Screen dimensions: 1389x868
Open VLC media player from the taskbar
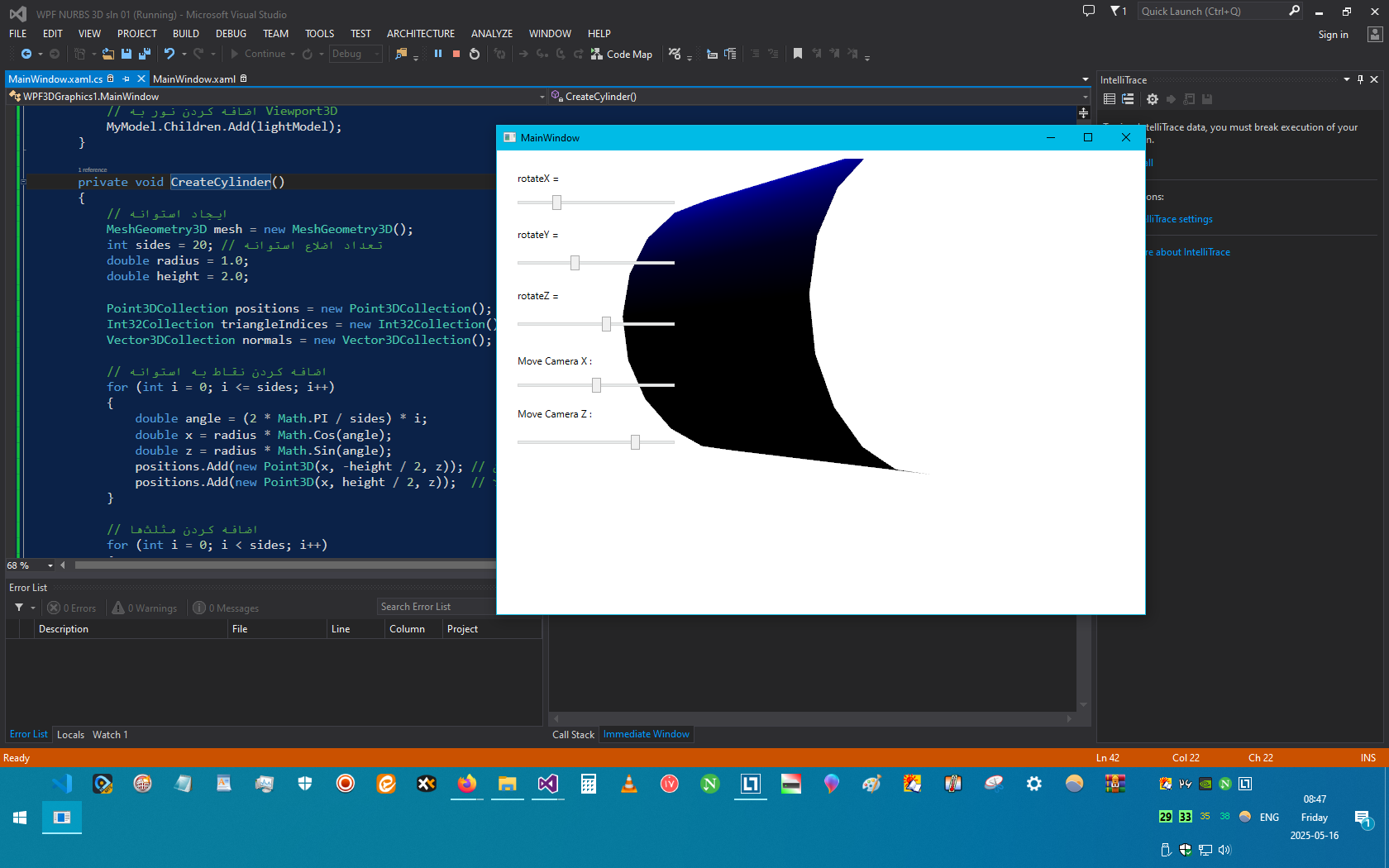(629, 784)
